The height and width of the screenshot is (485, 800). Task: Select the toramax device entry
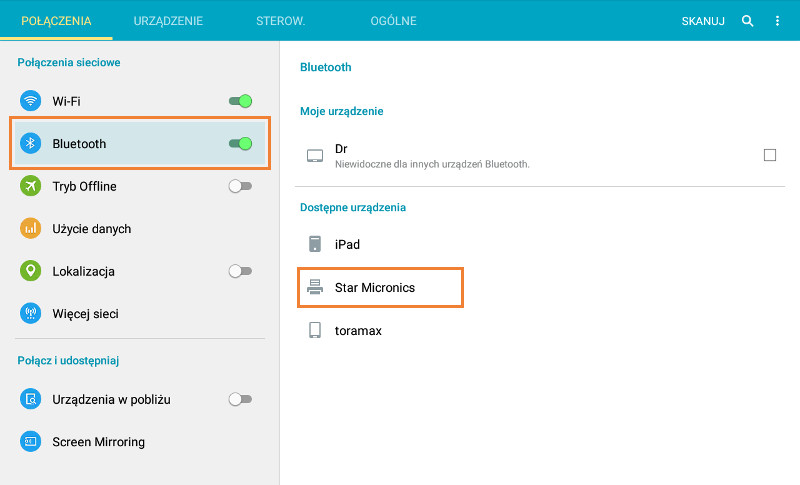click(358, 330)
